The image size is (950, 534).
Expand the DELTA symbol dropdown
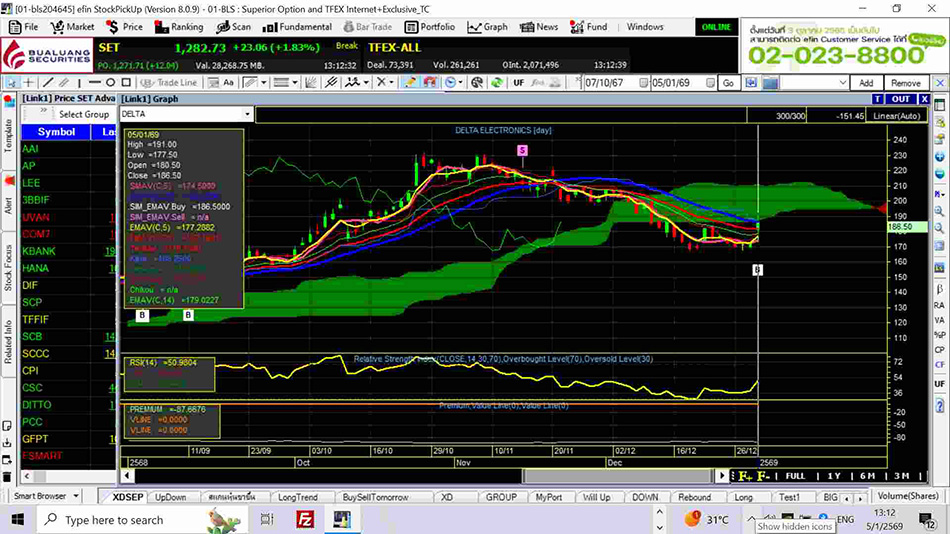[248, 114]
